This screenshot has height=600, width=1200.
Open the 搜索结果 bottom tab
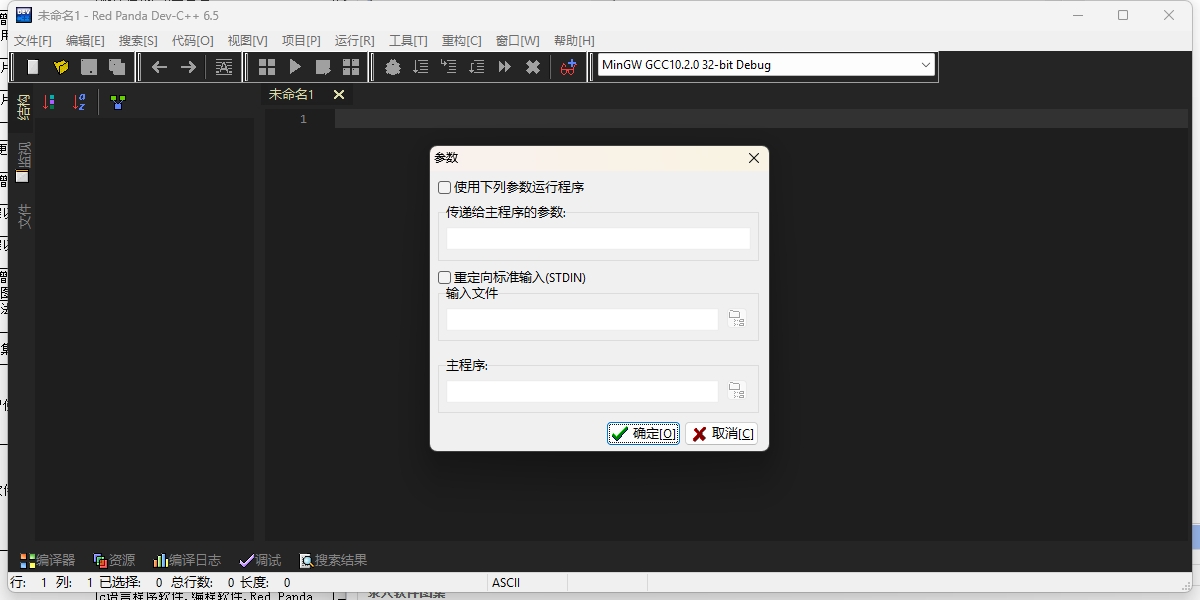pyautogui.click(x=333, y=561)
